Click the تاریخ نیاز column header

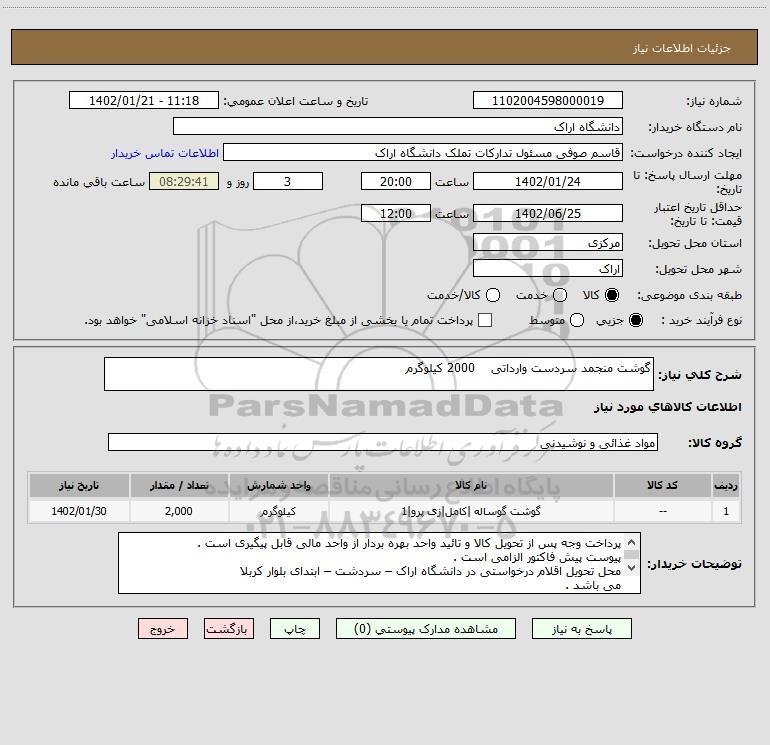click(79, 485)
